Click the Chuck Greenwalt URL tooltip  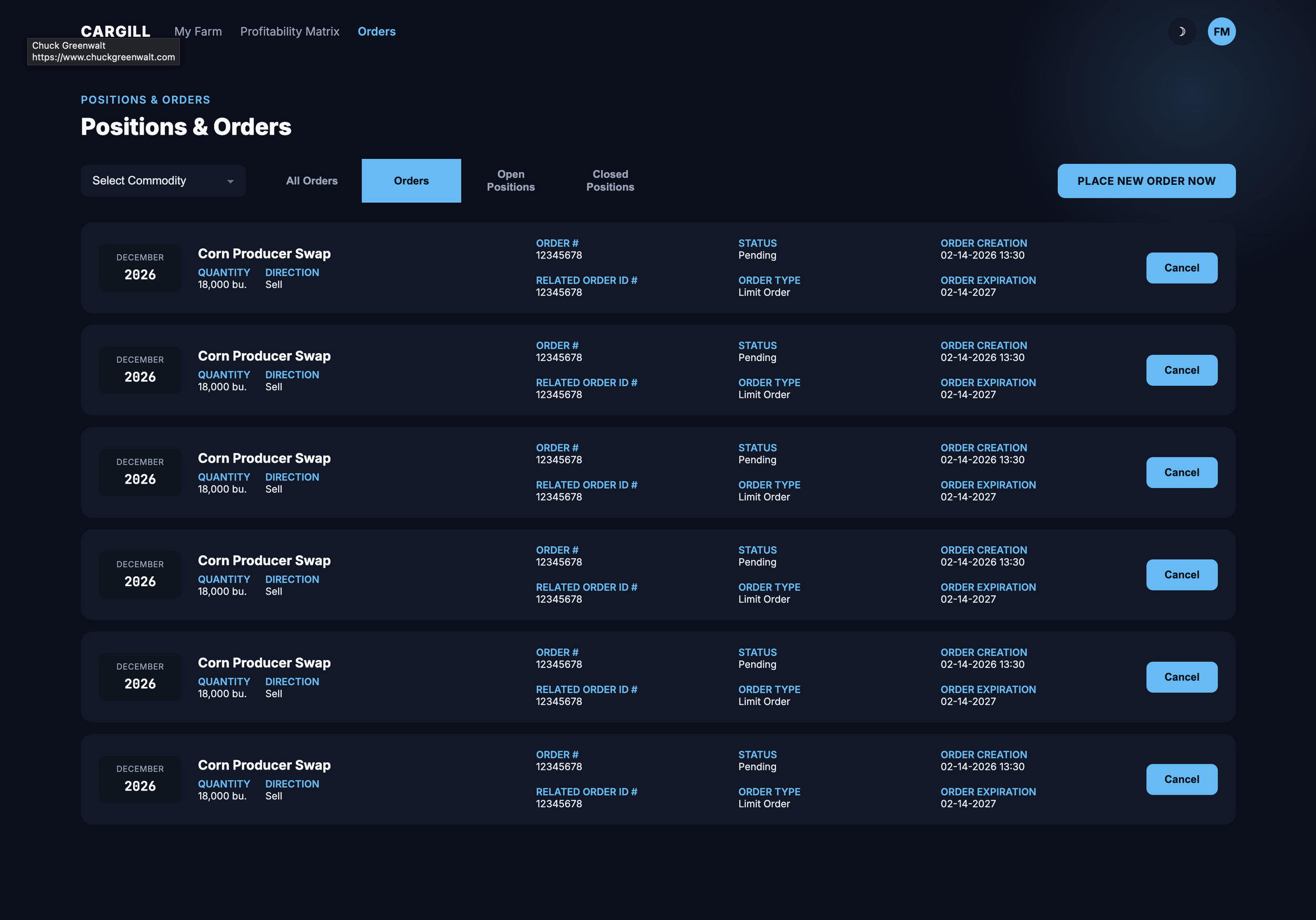[103, 52]
